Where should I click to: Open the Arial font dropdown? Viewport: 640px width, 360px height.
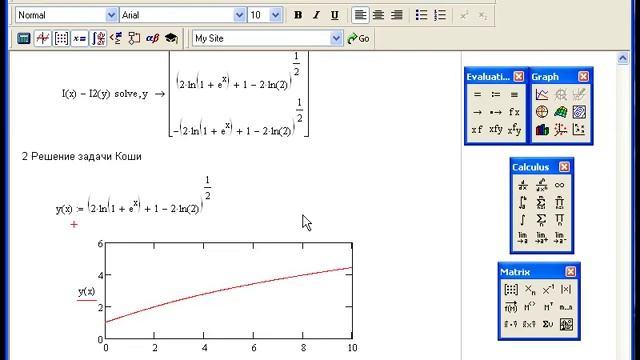tap(239, 15)
